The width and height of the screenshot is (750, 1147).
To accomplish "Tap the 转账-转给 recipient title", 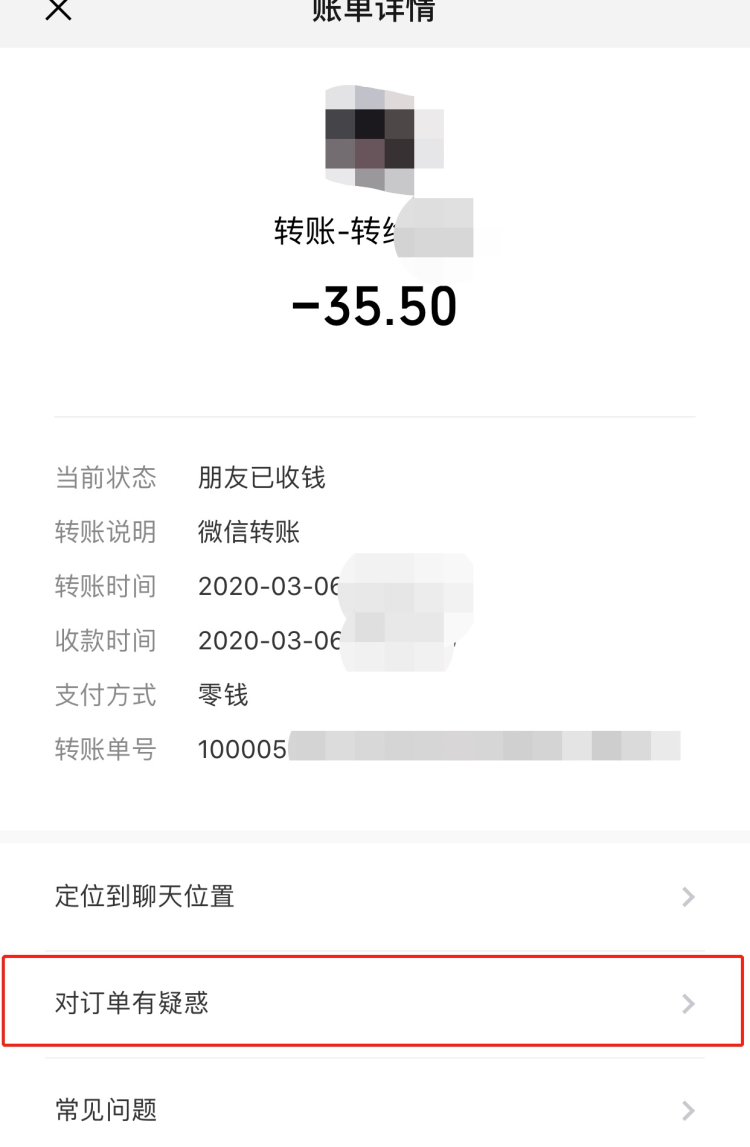I will (336, 231).
